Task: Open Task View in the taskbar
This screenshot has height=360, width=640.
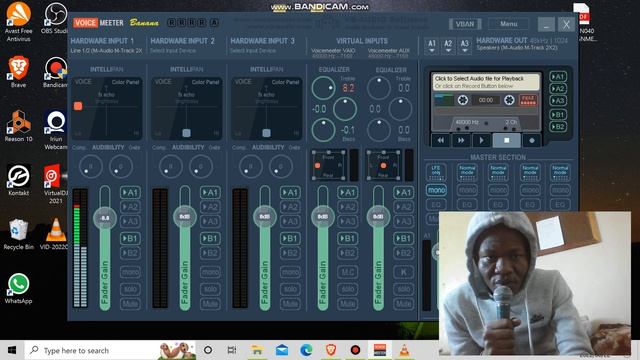Action: [232, 350]
